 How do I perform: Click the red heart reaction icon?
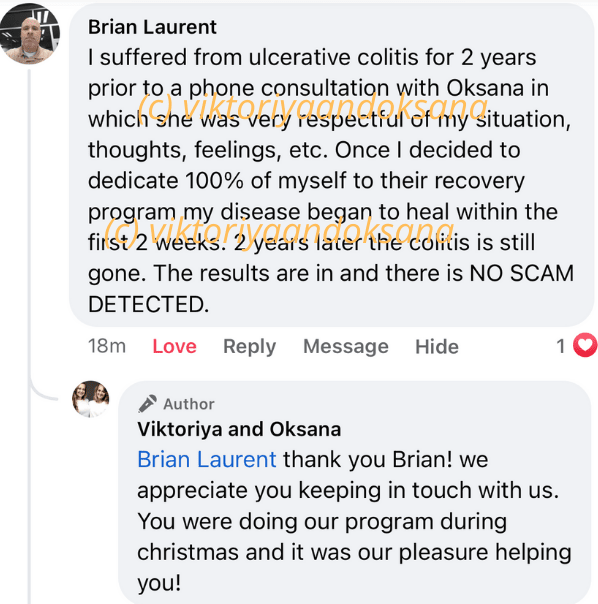point(585,345)
